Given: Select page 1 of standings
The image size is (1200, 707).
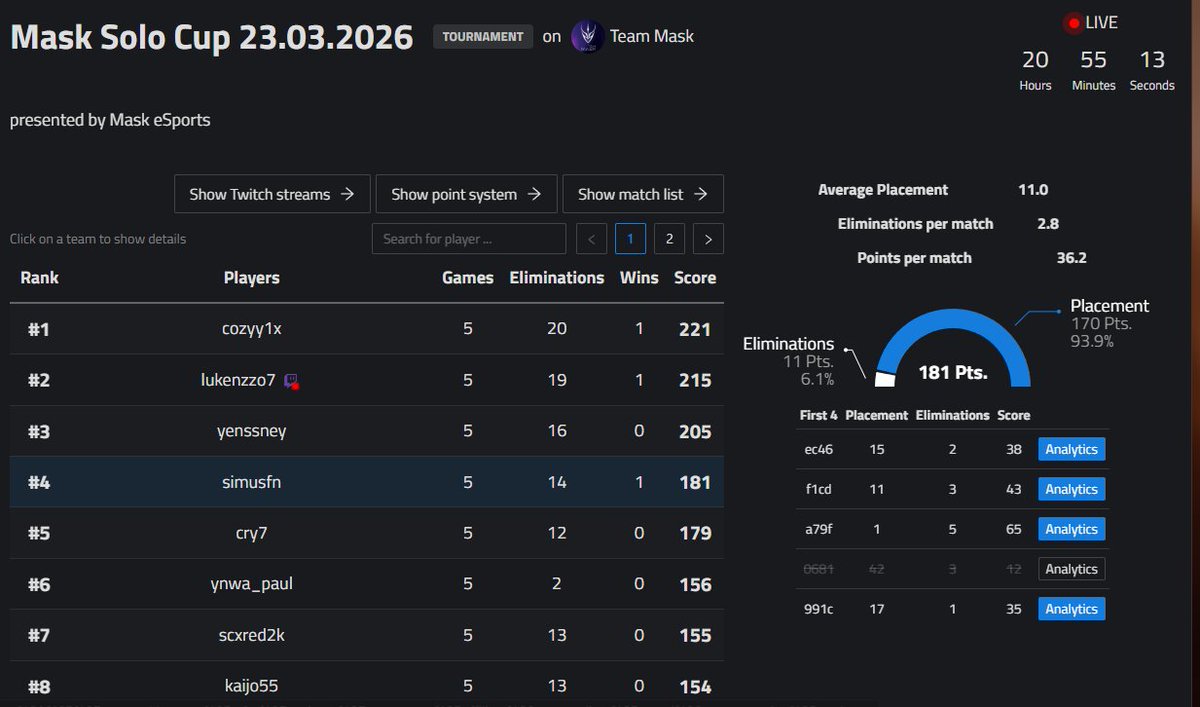Looking at the screenshot, I should (630, 239).
